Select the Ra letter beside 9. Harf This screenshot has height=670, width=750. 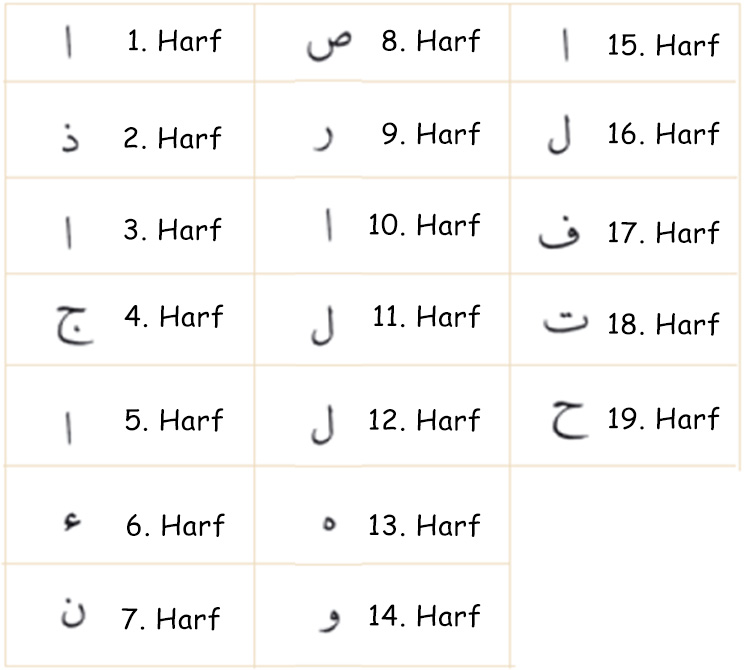point(324,139)
